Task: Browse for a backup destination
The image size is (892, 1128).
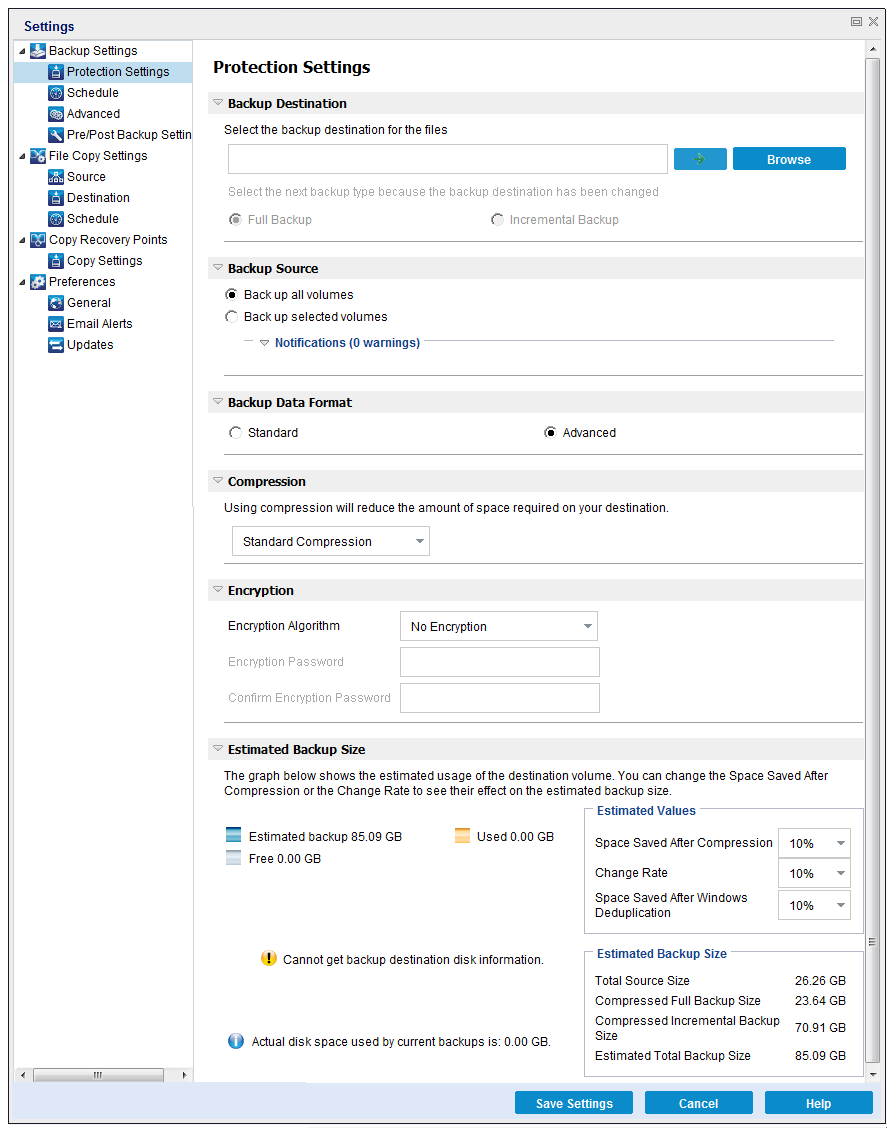Action: click(x=789, y=158)
